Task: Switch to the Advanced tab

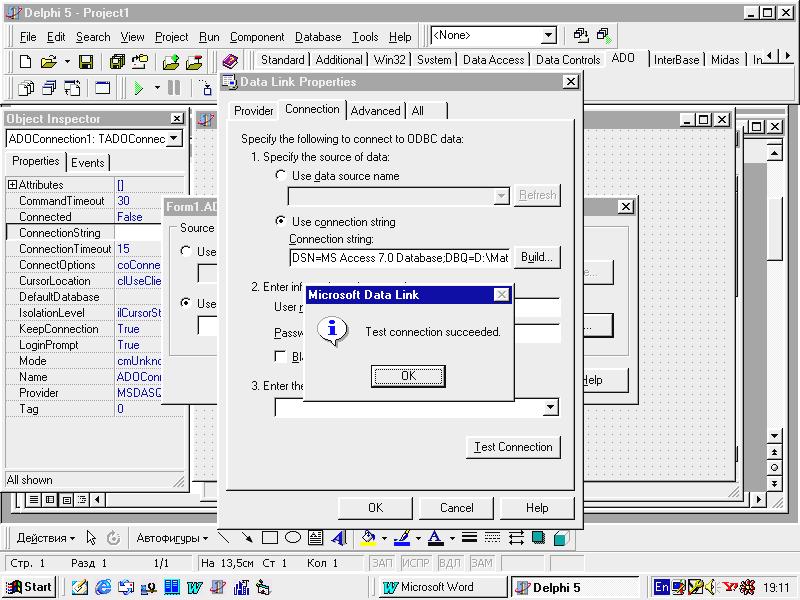Action: [x=376, y=111]
